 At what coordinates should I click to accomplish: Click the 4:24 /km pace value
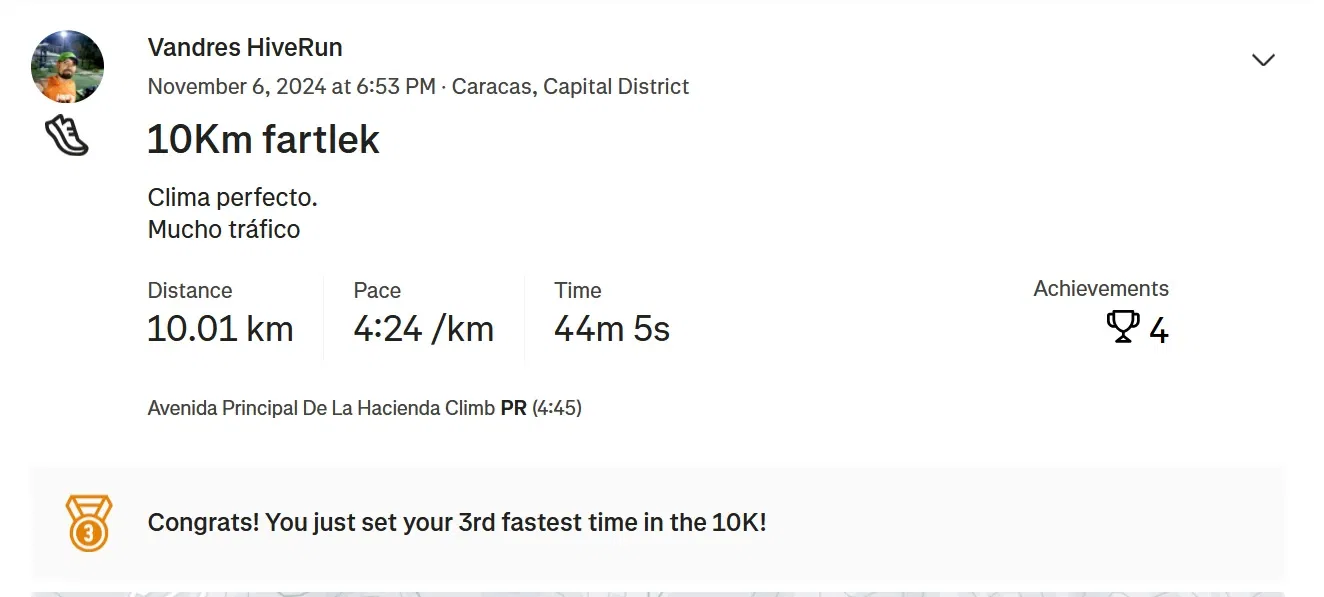424,329
